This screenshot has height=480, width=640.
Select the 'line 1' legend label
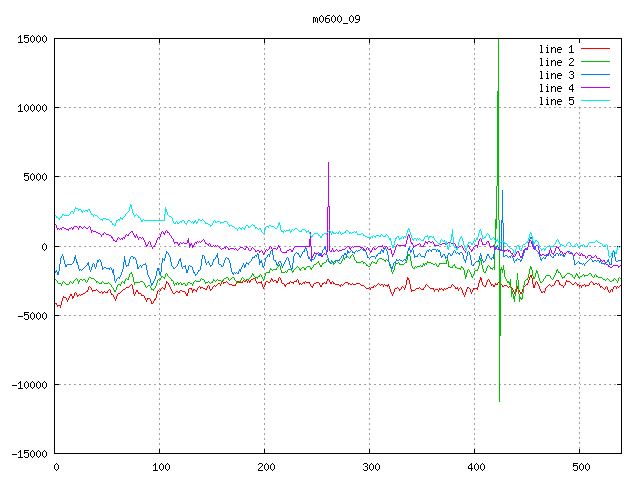coord(556,49)
